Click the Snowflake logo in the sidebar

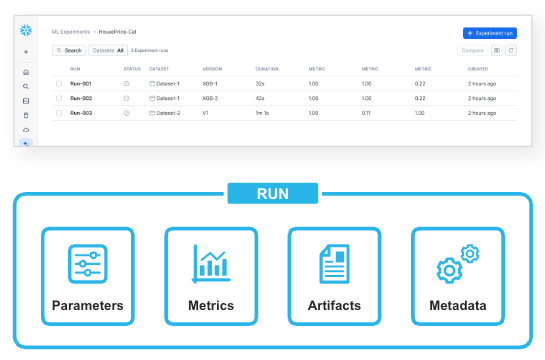26,31
